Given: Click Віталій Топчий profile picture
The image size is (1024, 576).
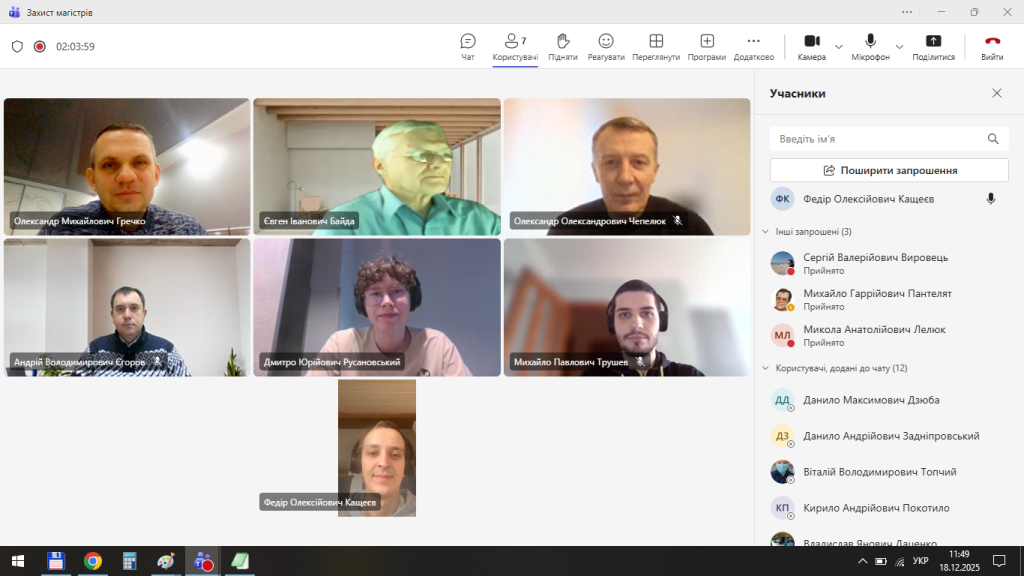Looking at the screenshot, I should [782, 472].
